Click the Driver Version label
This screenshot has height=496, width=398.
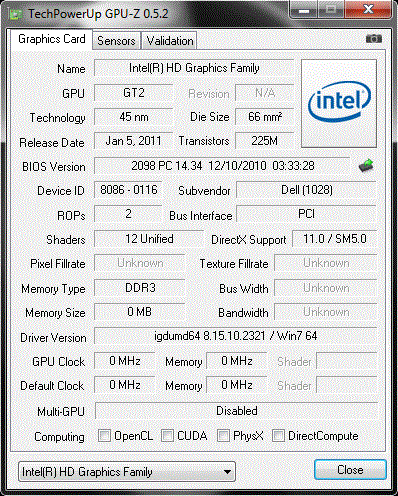coord(53,338)
